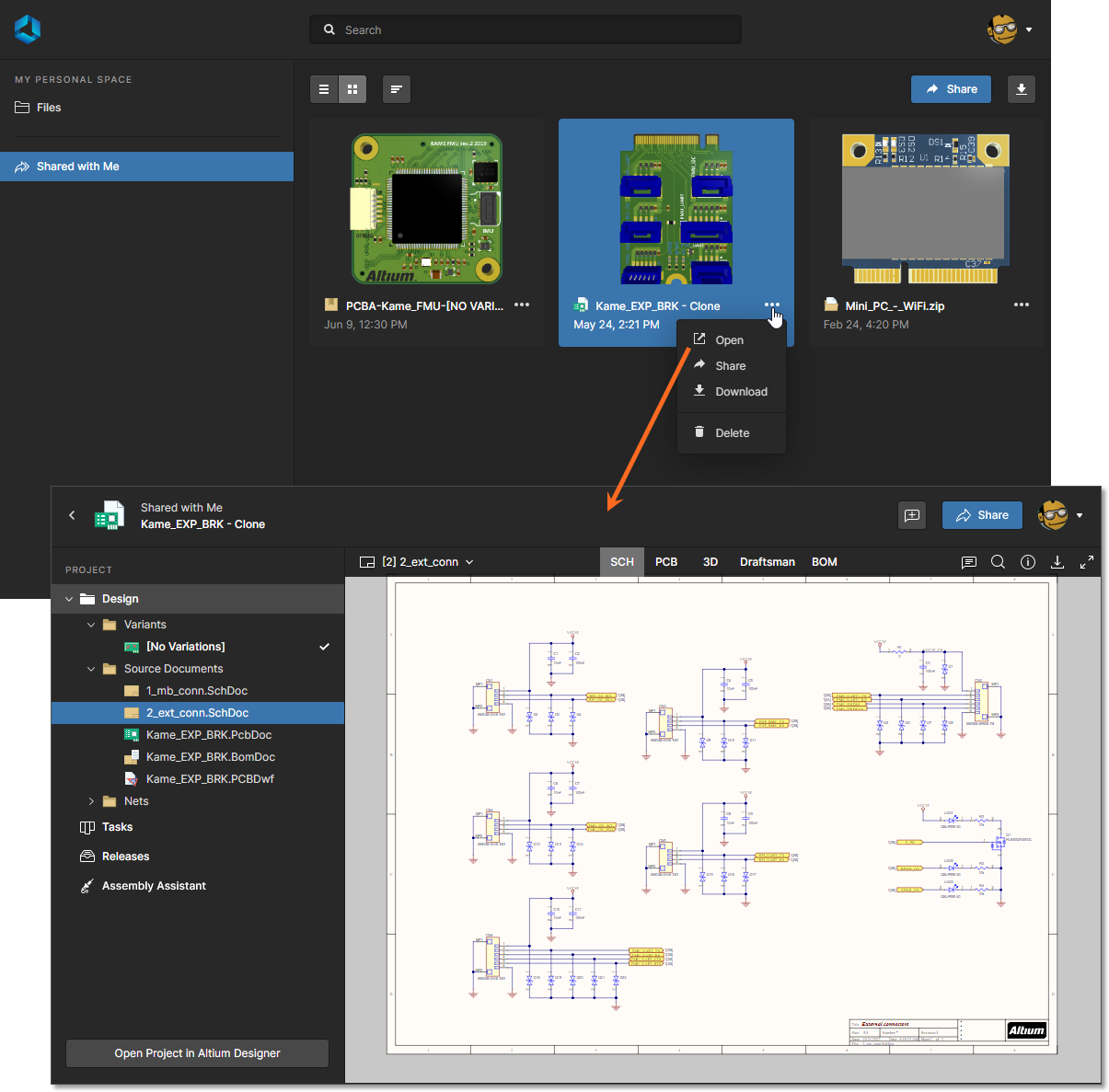Expand the Nets folder

(91, 801)
